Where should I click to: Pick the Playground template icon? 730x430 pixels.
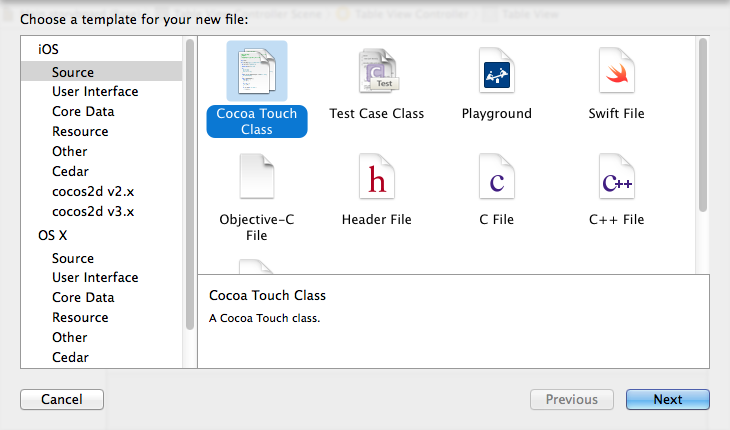(x=497, y=71)
